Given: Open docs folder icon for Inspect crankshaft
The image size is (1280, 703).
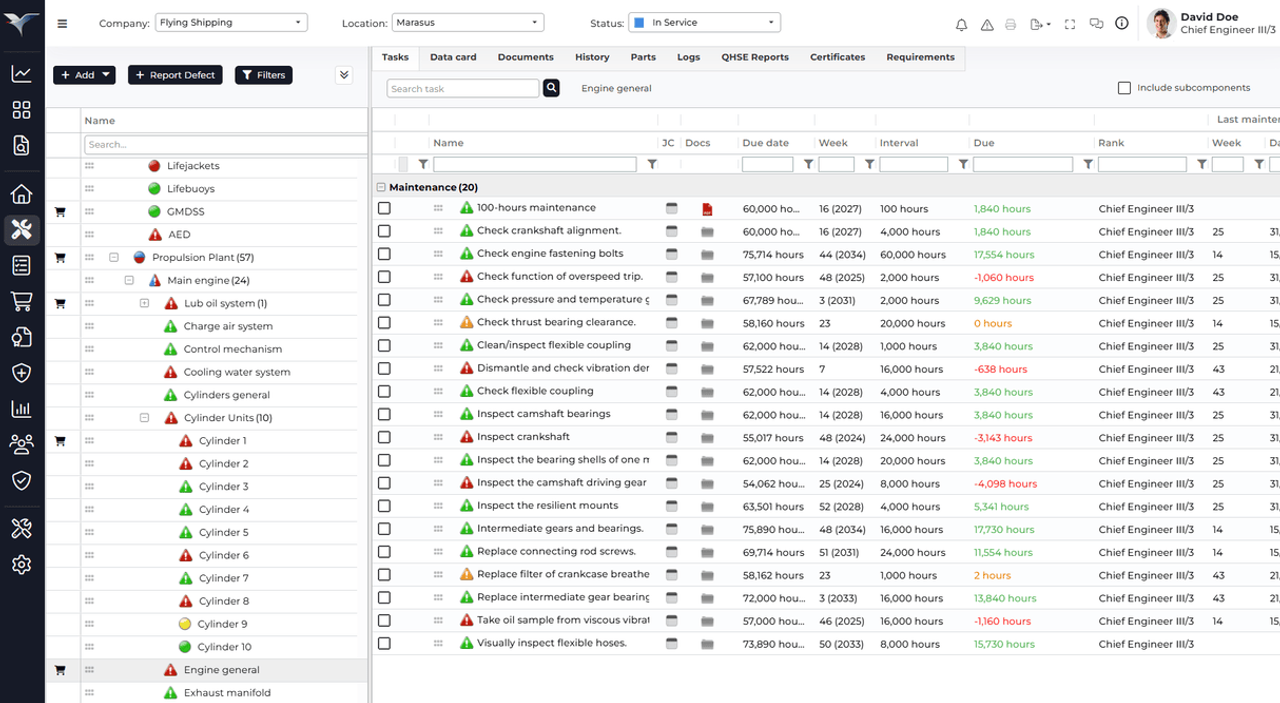Looking at the screenshot, I should click(707, 438).
